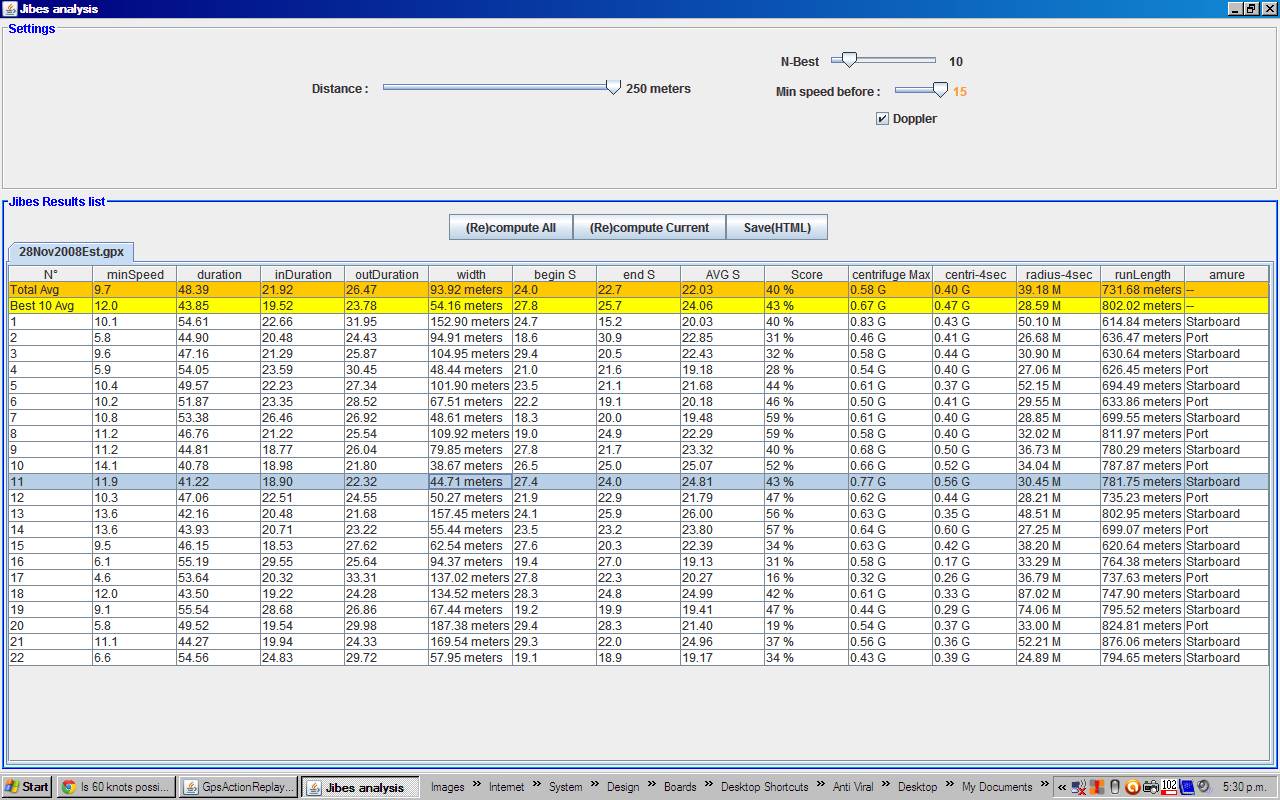Image resolution: width=1280 pixels, height=800 pixels.
Task: Click the 102 counter tray icon
Action: pos(1169,787)
